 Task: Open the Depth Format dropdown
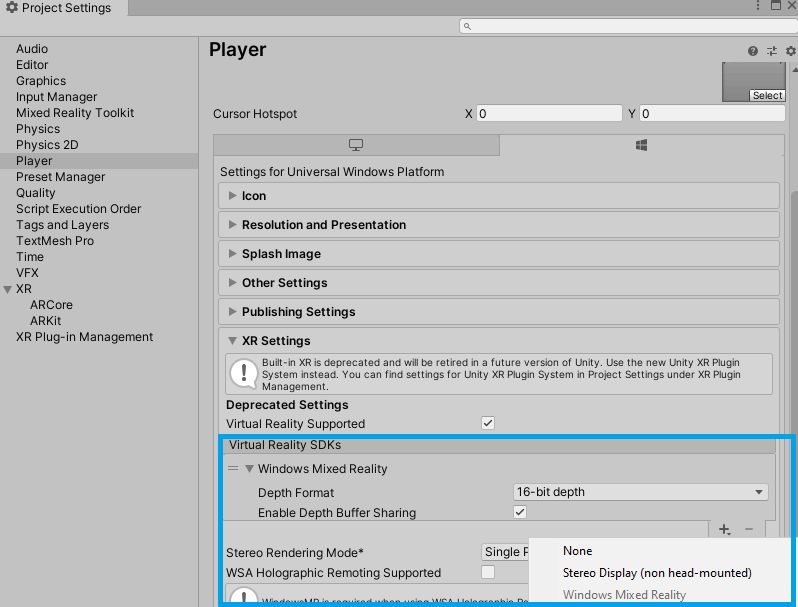coord(641,492)
